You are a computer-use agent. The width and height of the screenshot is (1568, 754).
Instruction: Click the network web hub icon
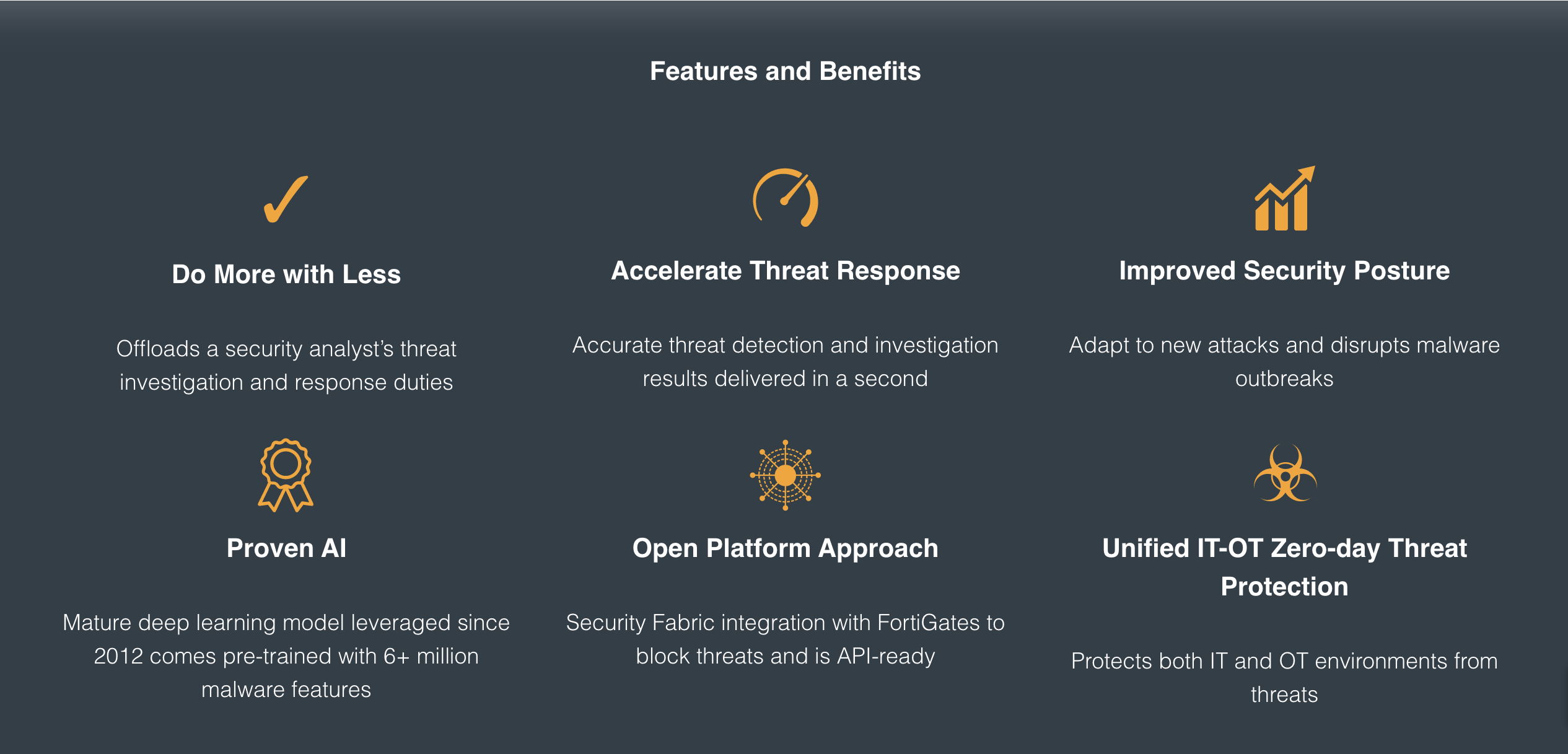(785, 475)
